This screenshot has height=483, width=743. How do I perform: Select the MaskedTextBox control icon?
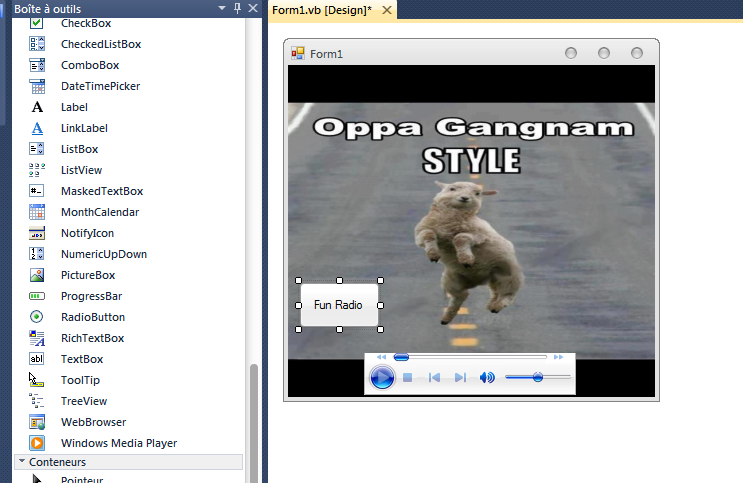click(x=36, y=191)
